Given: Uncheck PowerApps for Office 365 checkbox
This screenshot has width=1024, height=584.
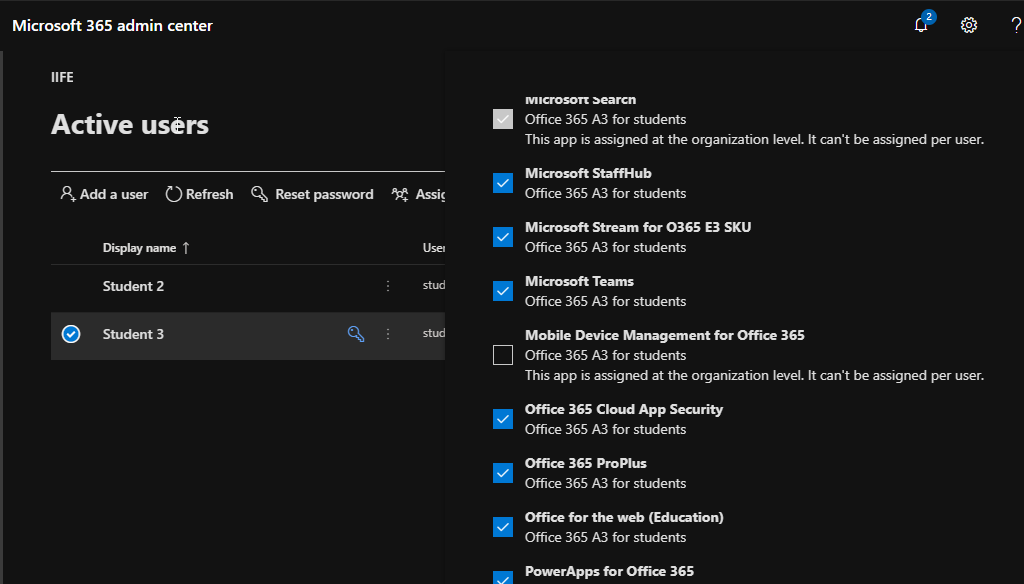Looking at the screenshot, I should point(503,577).
